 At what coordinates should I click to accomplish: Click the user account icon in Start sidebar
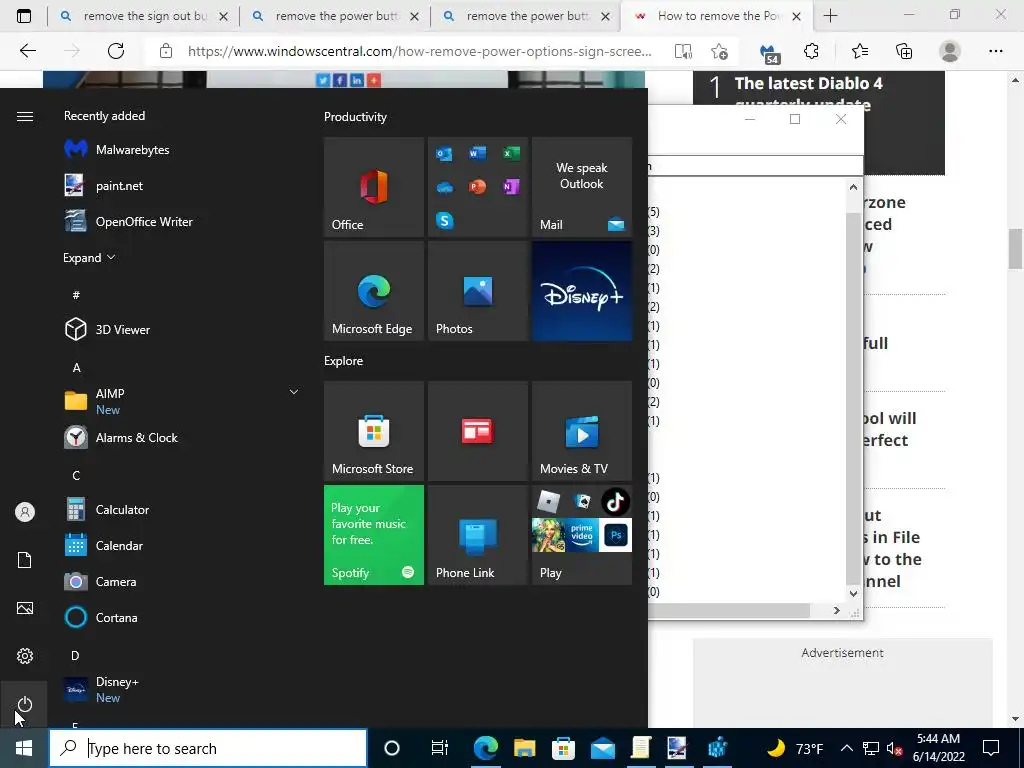[x=25, y=512]
